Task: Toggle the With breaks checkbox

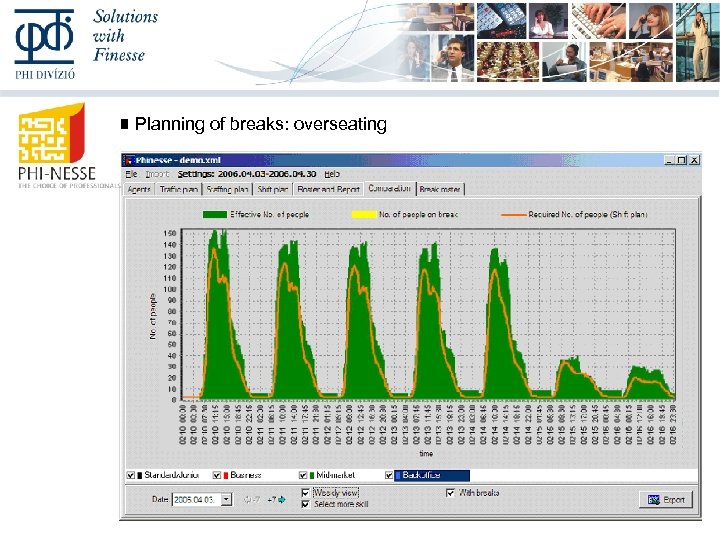Action: point(450,493)
